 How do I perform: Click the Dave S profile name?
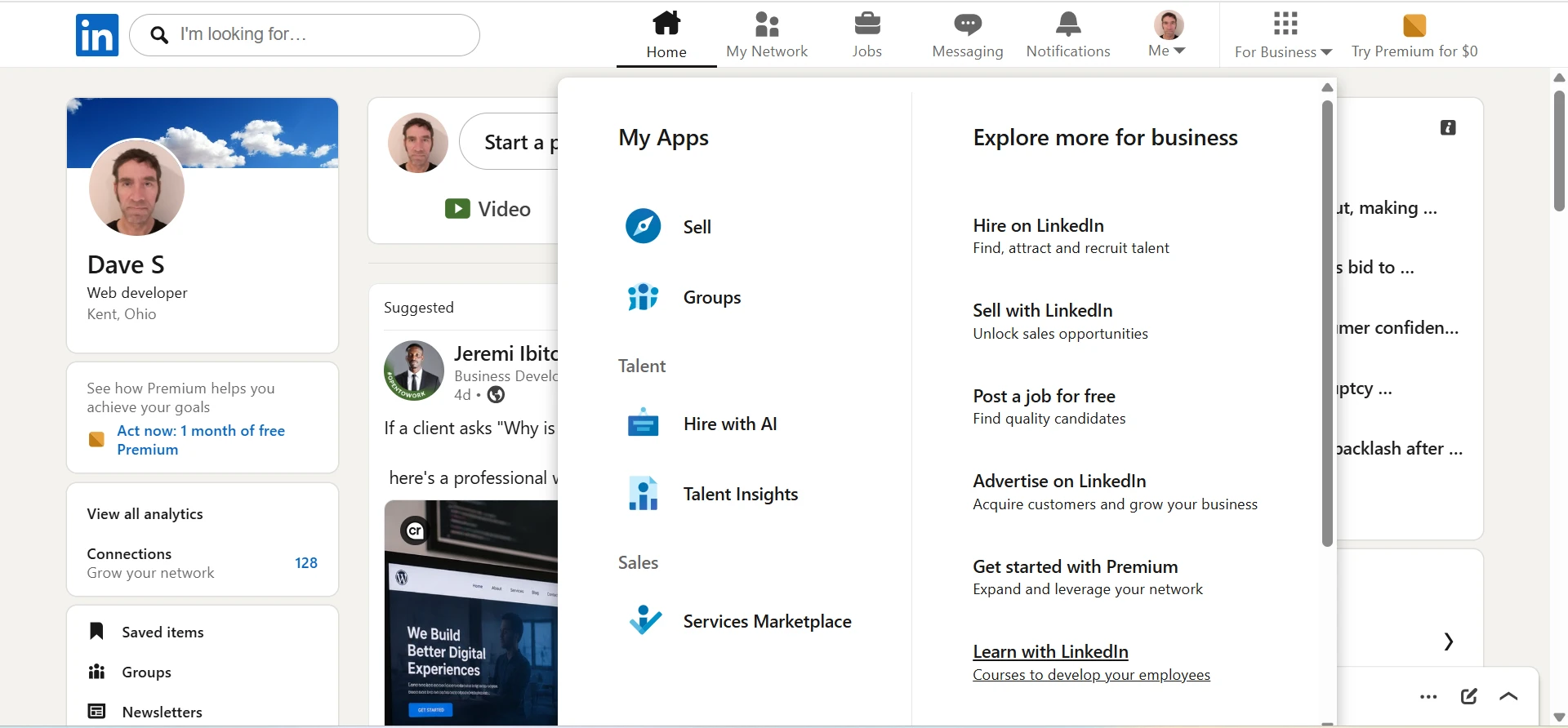126,264
